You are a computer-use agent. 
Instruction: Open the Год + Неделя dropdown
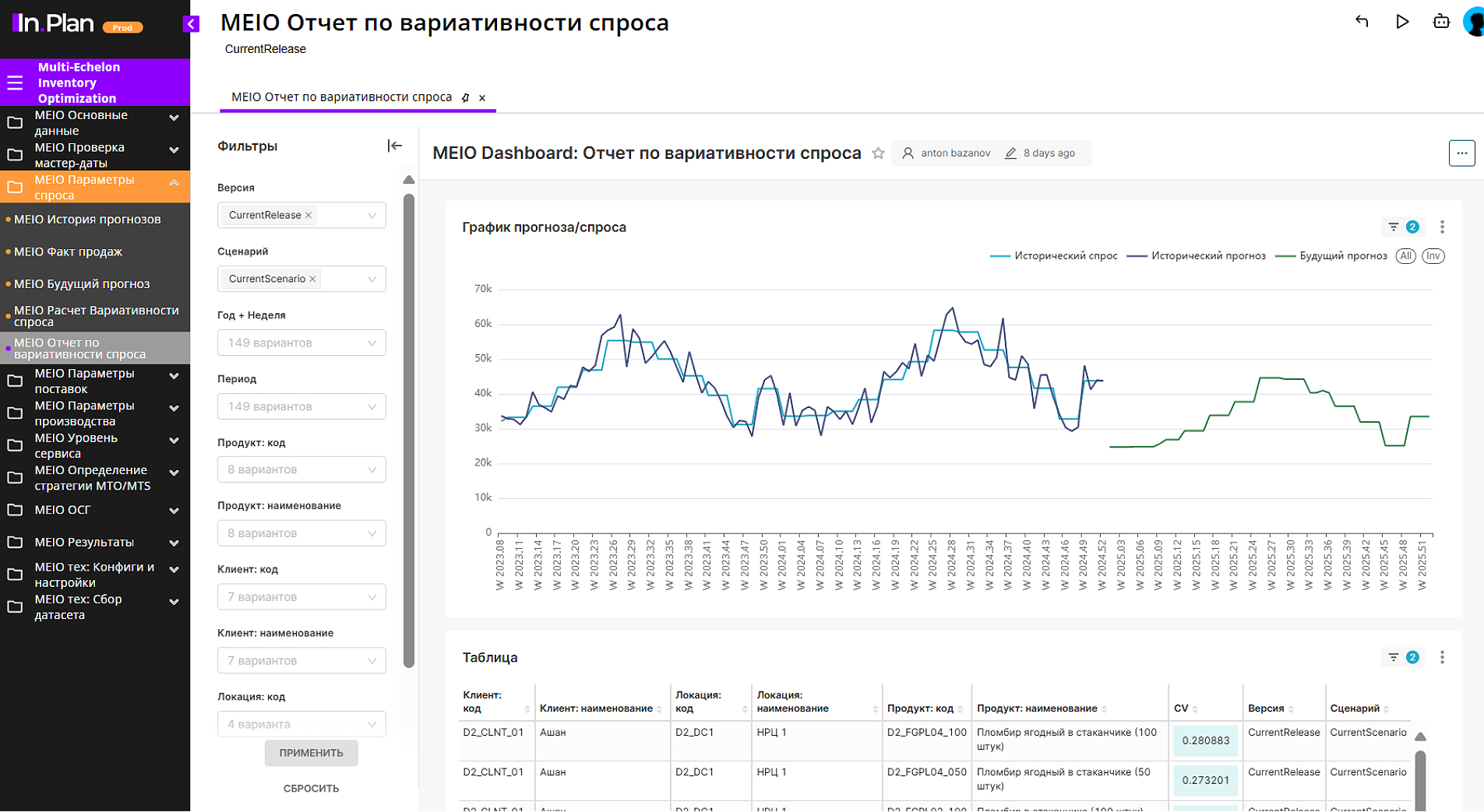click(301, 343)
